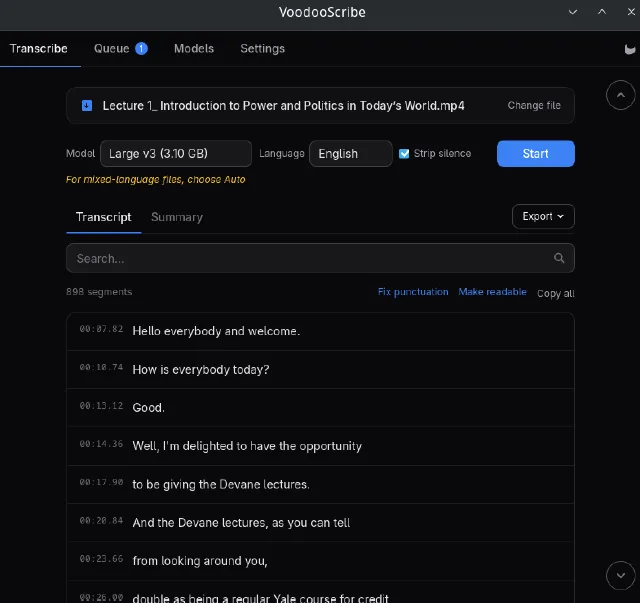This screenshot has width=640, height=603.
Task: Click the cat icon at top right
Action: click(630, 49)
